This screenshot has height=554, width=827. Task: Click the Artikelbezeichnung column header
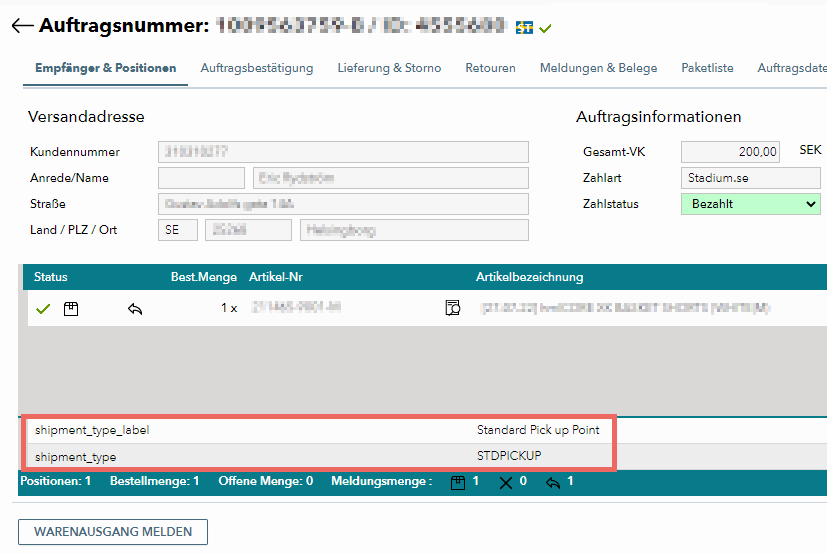pos(530,277)
